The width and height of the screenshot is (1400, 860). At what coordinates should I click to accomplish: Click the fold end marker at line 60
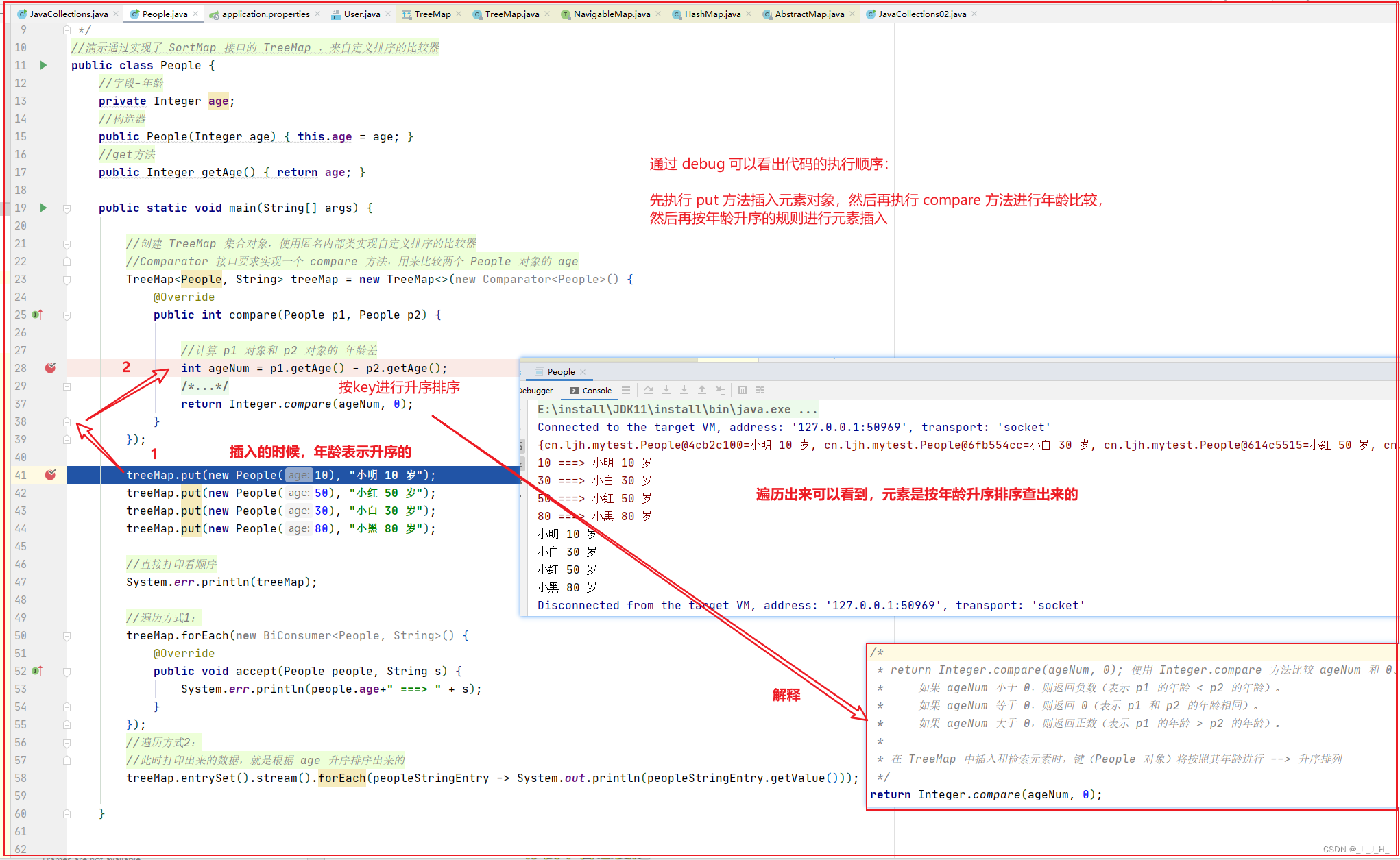[67, 813]
